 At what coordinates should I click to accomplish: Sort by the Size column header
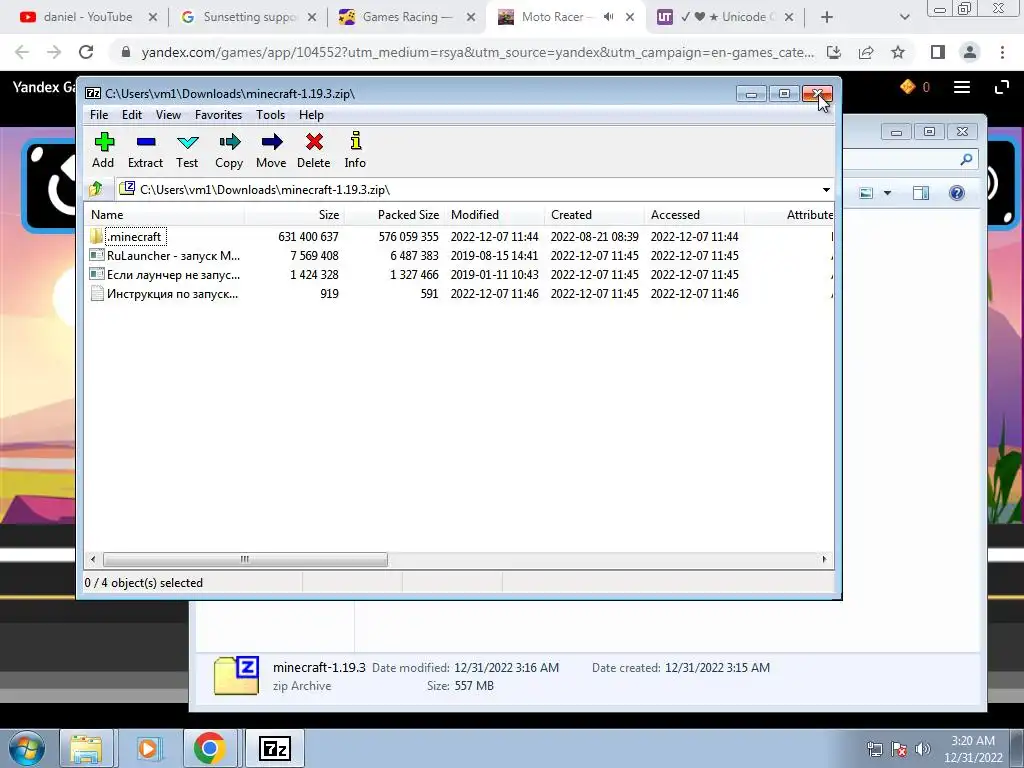[x=295, y=215]
